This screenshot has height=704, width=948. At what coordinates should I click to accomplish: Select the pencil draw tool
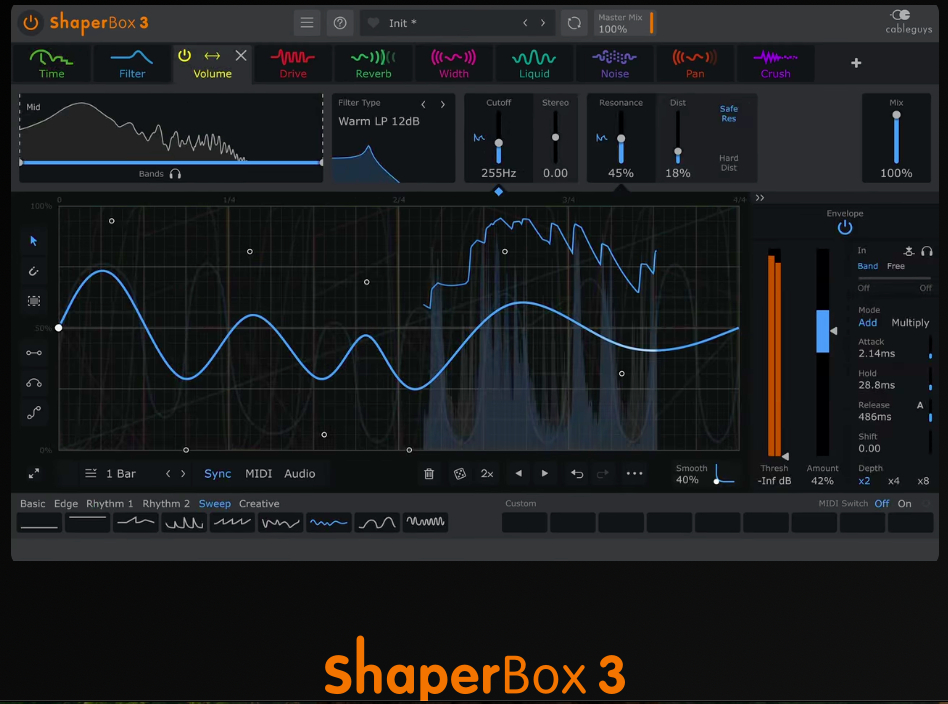(x=34, y=271)
